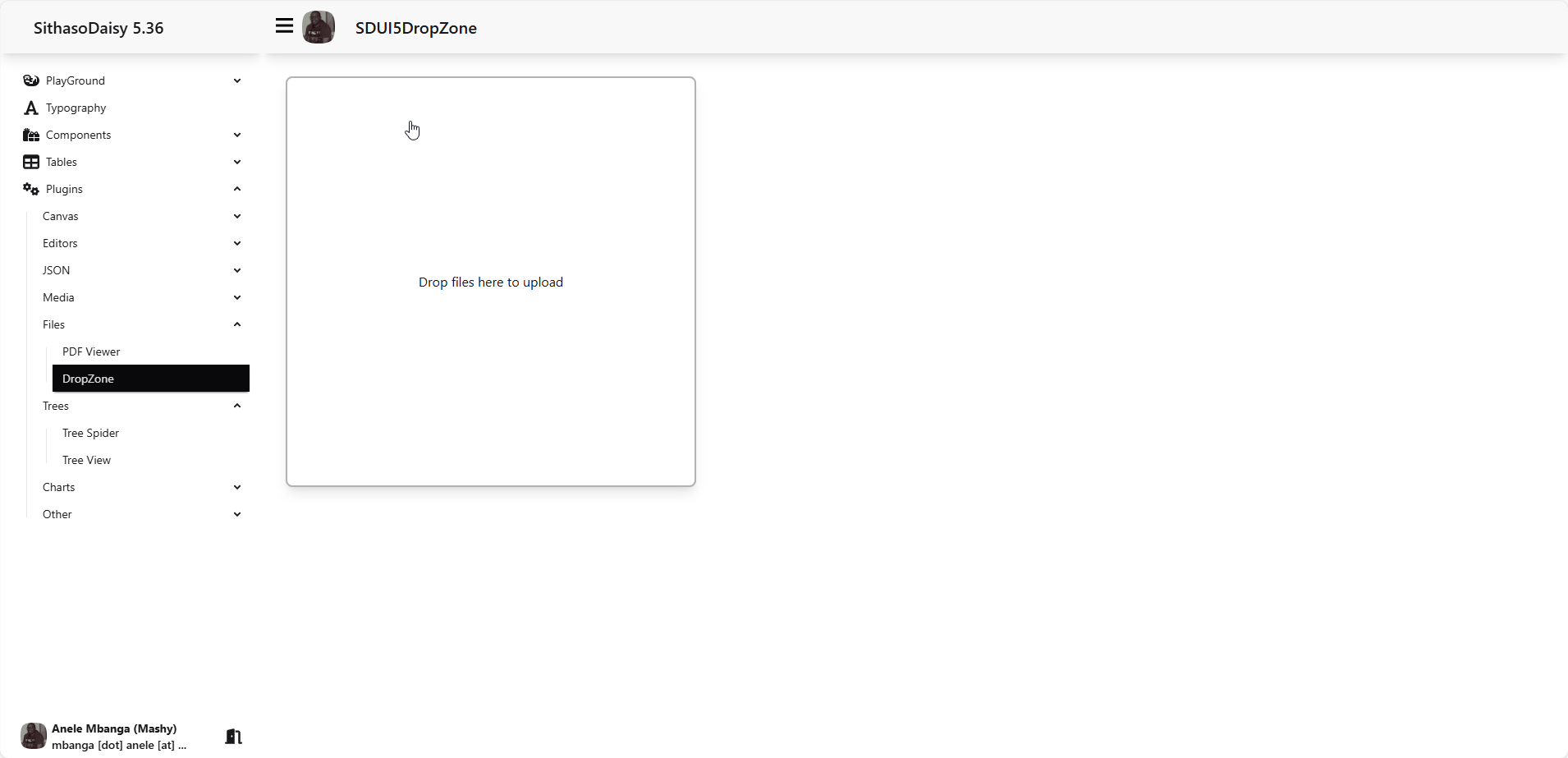The height and width of the screenshot is (758, 1568).
Task: Expand the Canvas submenu chevron
Action: (237, 216)
